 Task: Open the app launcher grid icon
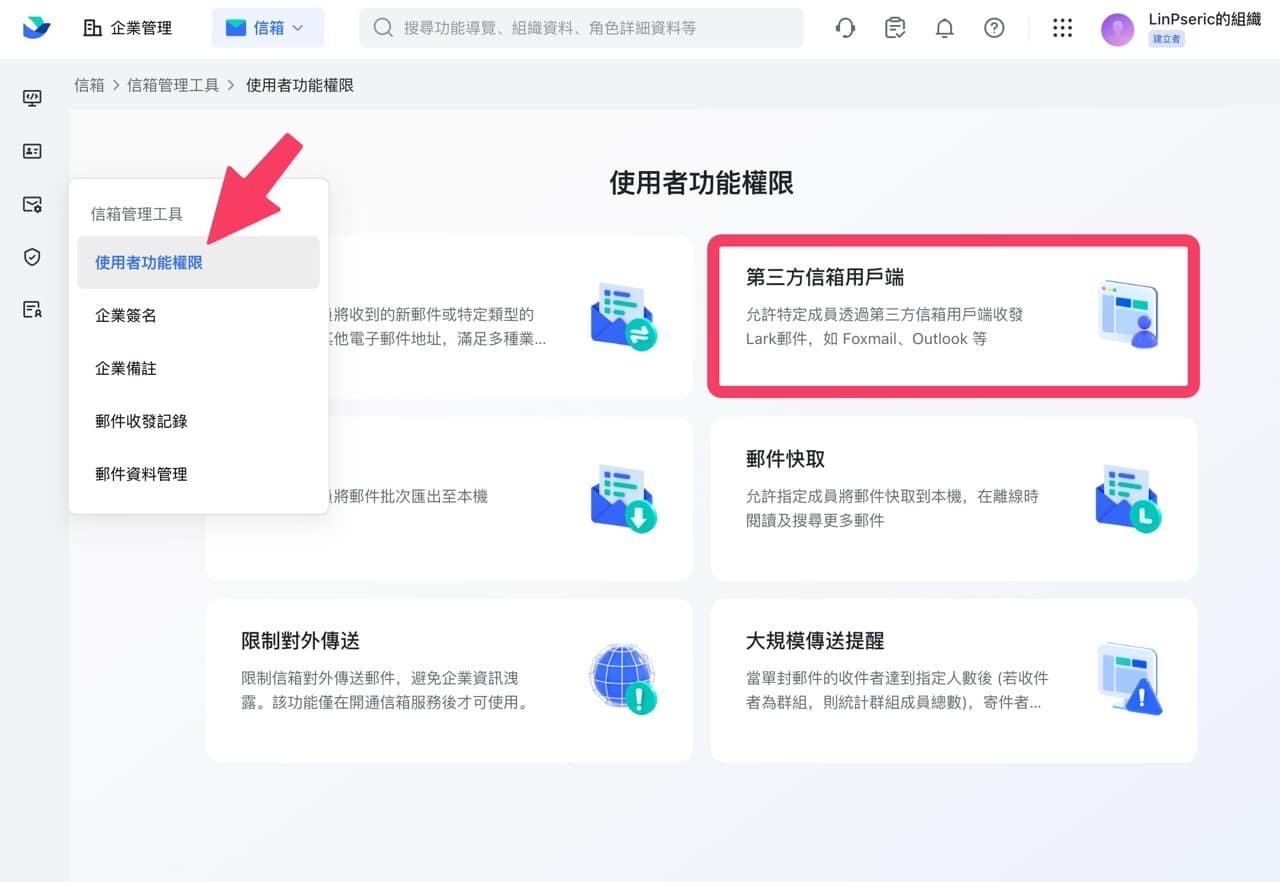[x=1062, y=28]
